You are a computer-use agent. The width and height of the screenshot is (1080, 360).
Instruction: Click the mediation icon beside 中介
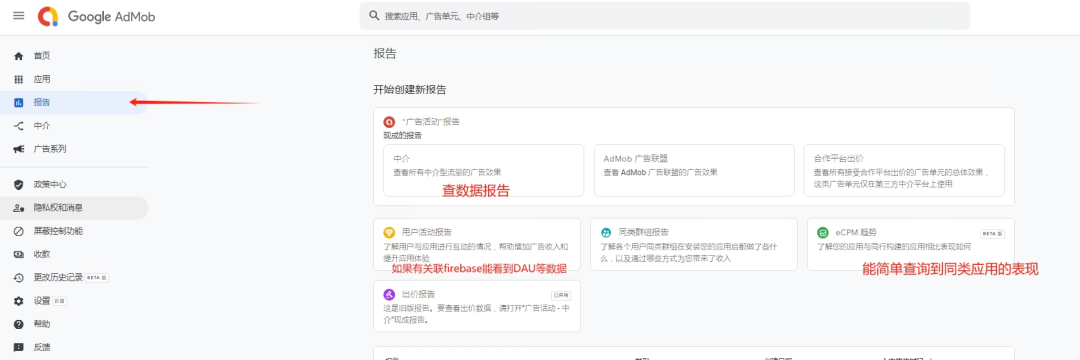pyautogui.click(x=19, y=126)
